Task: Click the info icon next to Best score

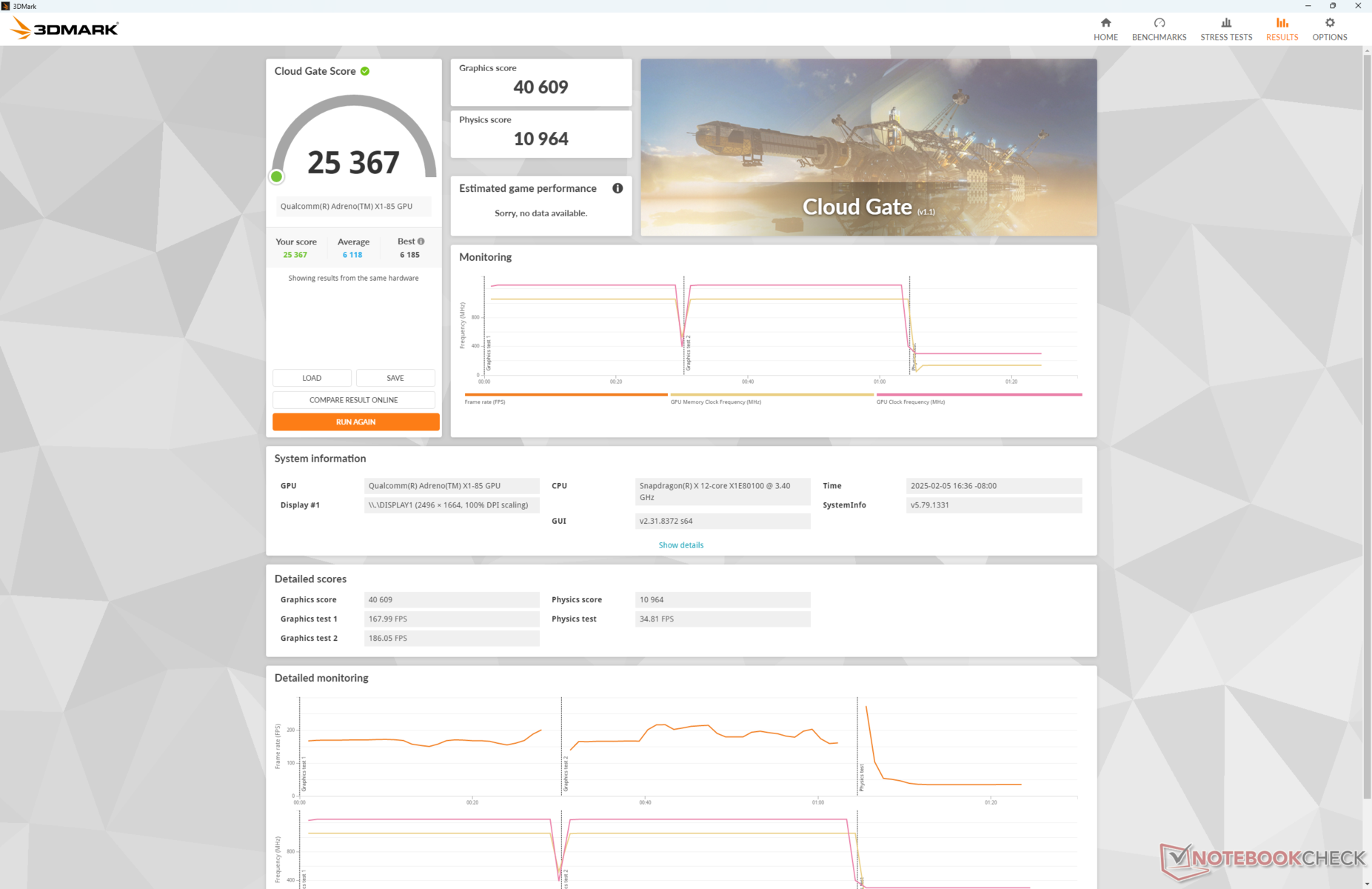Action: [x=421, y=242]
